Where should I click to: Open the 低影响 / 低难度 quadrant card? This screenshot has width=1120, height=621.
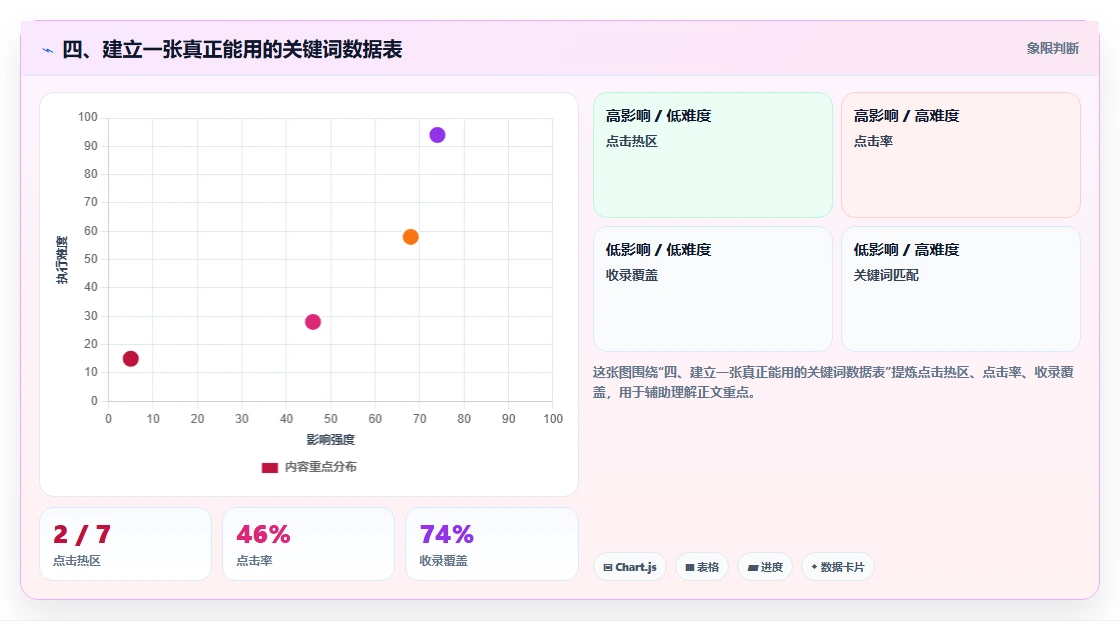point(713,289)
